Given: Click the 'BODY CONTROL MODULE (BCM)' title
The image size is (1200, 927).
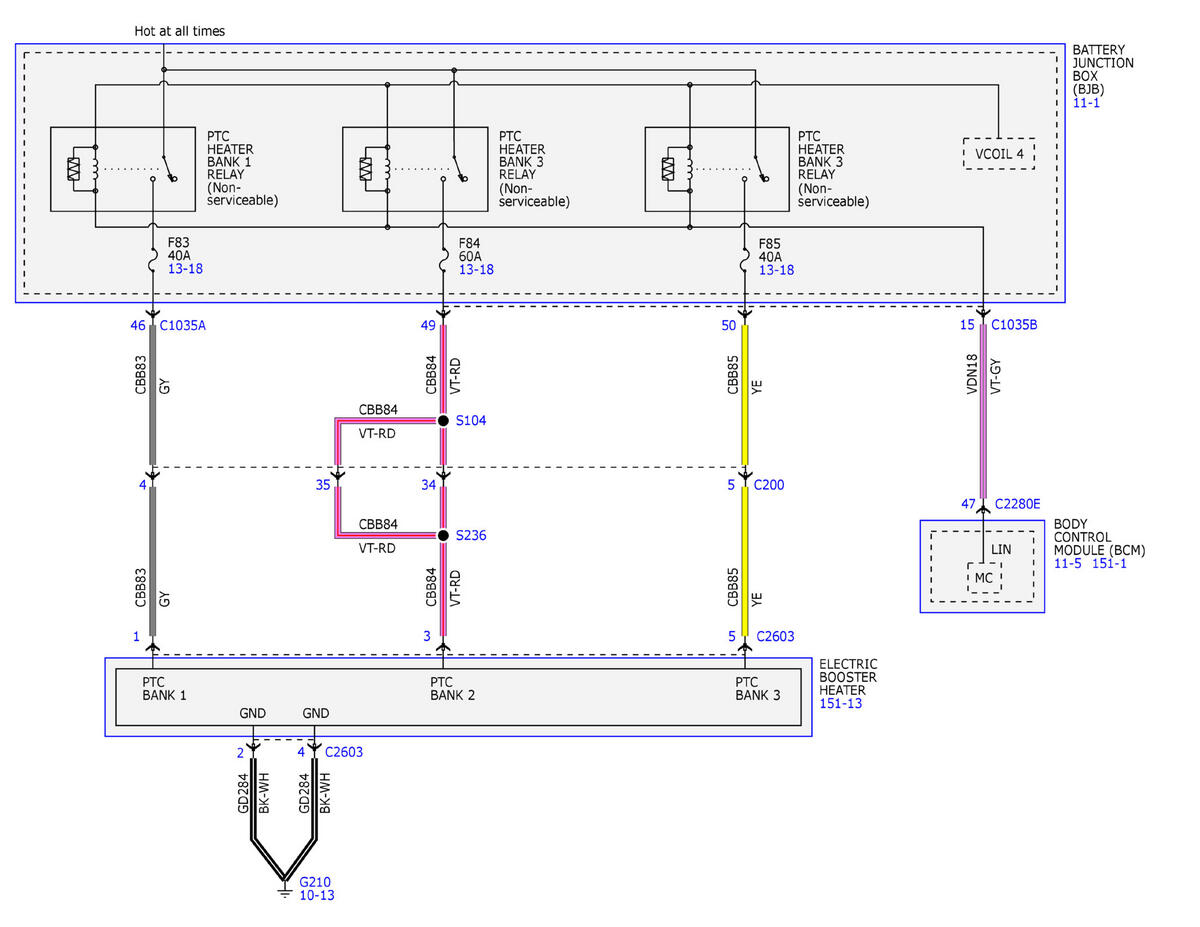Looking at the screenshot, I should click(x=1100, y=537).
